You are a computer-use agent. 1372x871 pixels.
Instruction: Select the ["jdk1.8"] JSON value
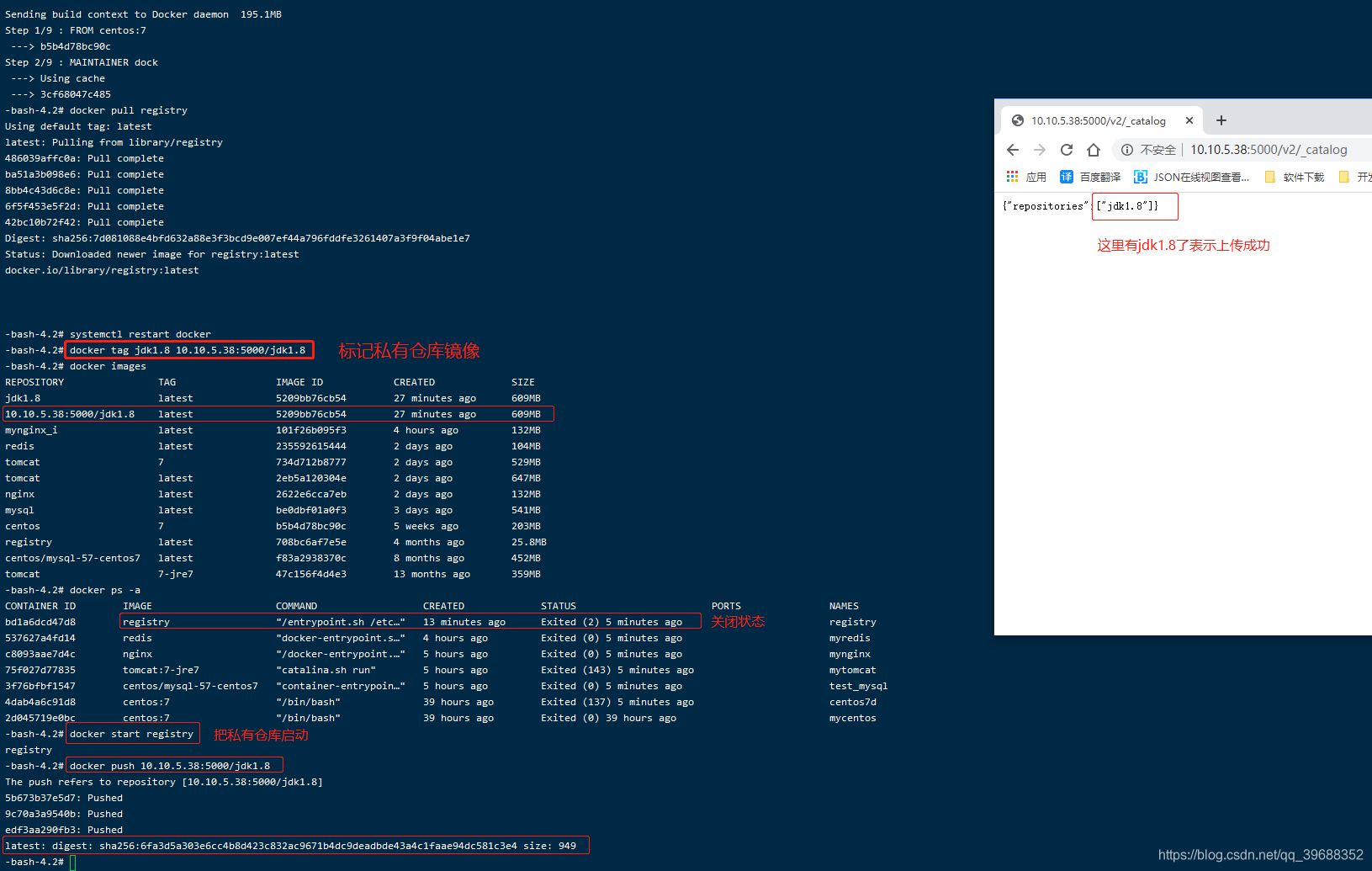(1125, 206)
